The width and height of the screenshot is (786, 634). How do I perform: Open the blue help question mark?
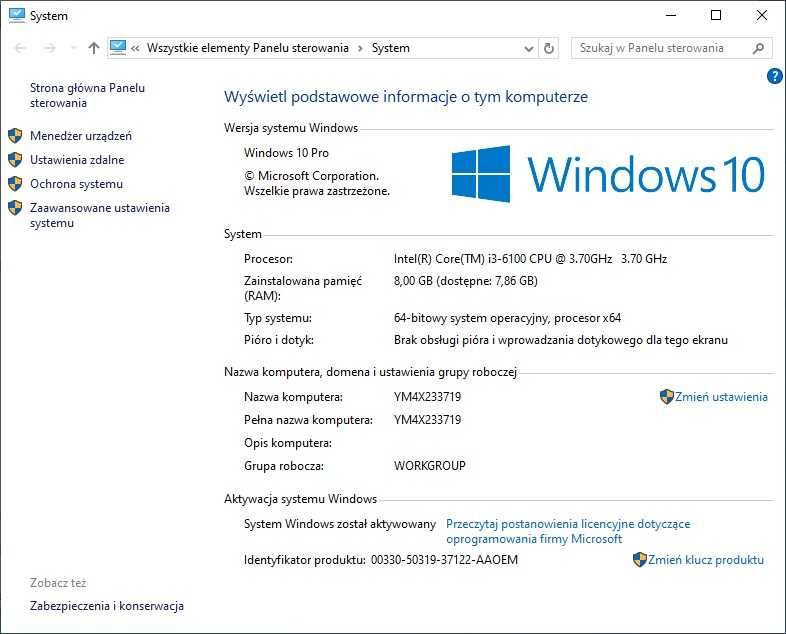(774, 76)
